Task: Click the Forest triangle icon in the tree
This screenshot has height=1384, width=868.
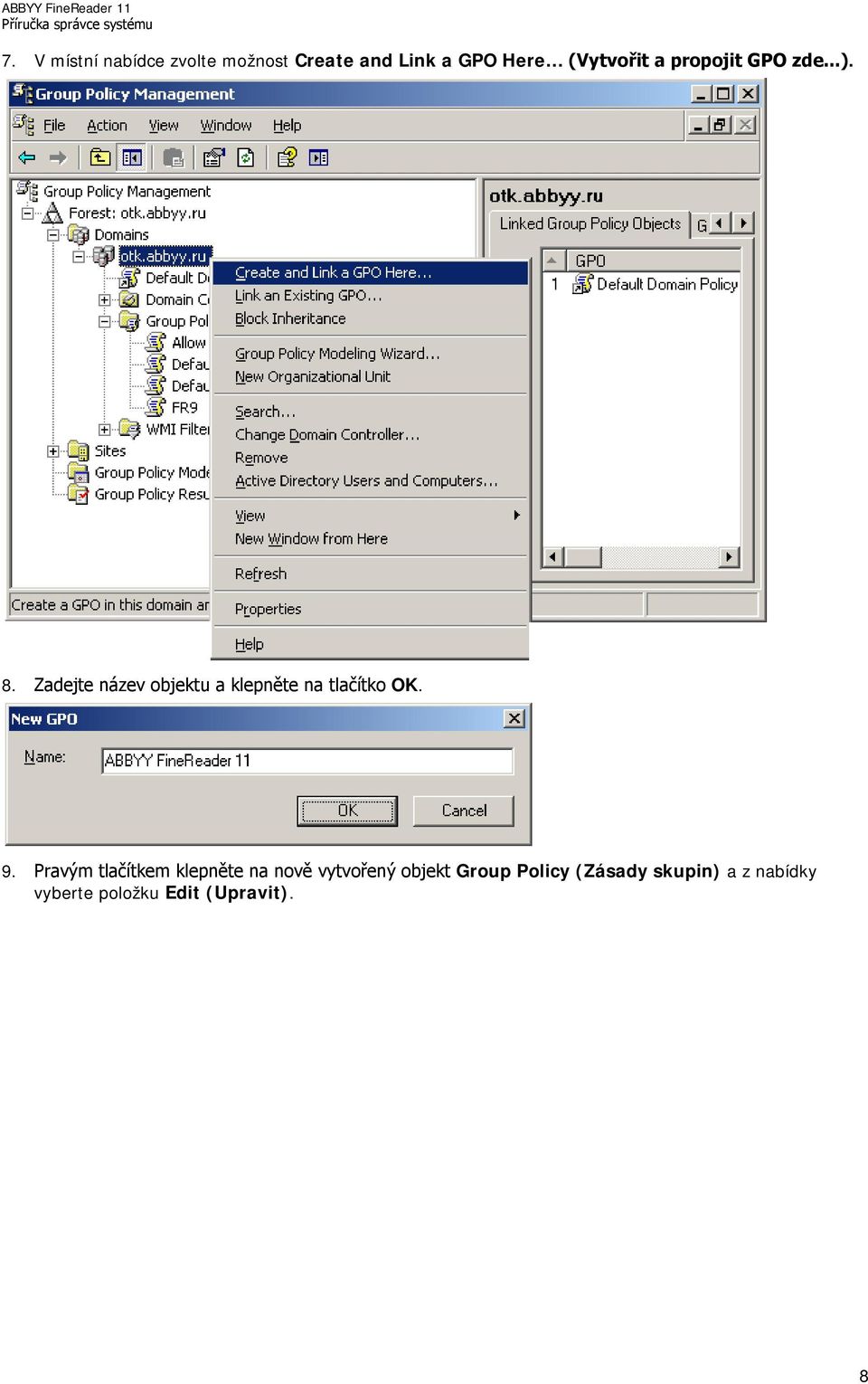Action: point(53,213)
